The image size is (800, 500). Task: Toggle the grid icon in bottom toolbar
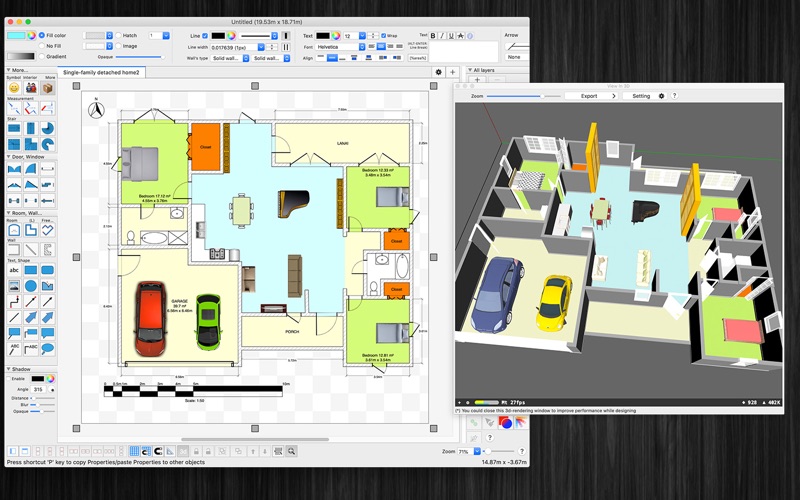tap(134, 451)
